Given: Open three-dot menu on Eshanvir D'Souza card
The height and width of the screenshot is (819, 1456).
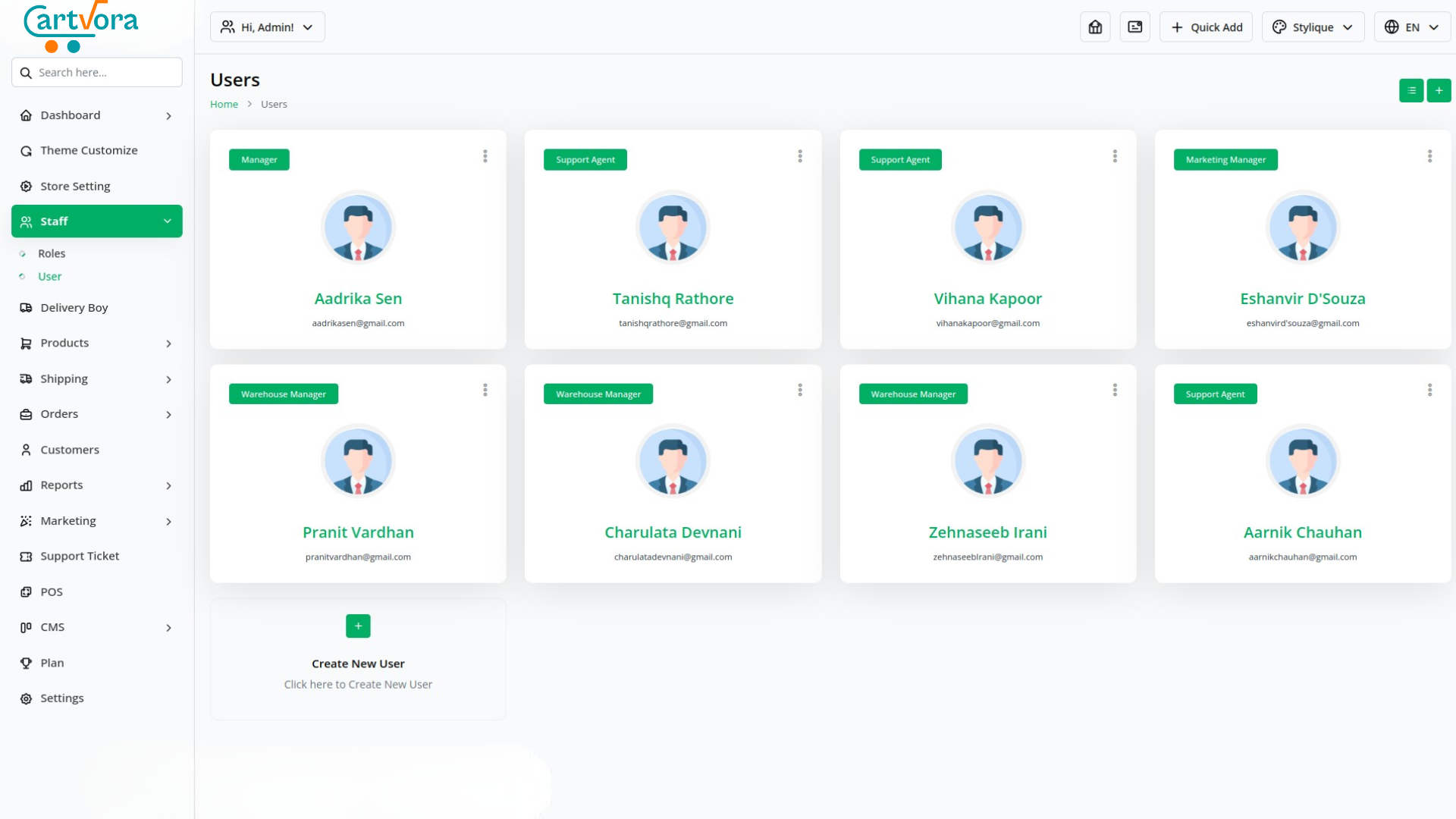Looking at the screenshot, I should (x=1429, y=156).
